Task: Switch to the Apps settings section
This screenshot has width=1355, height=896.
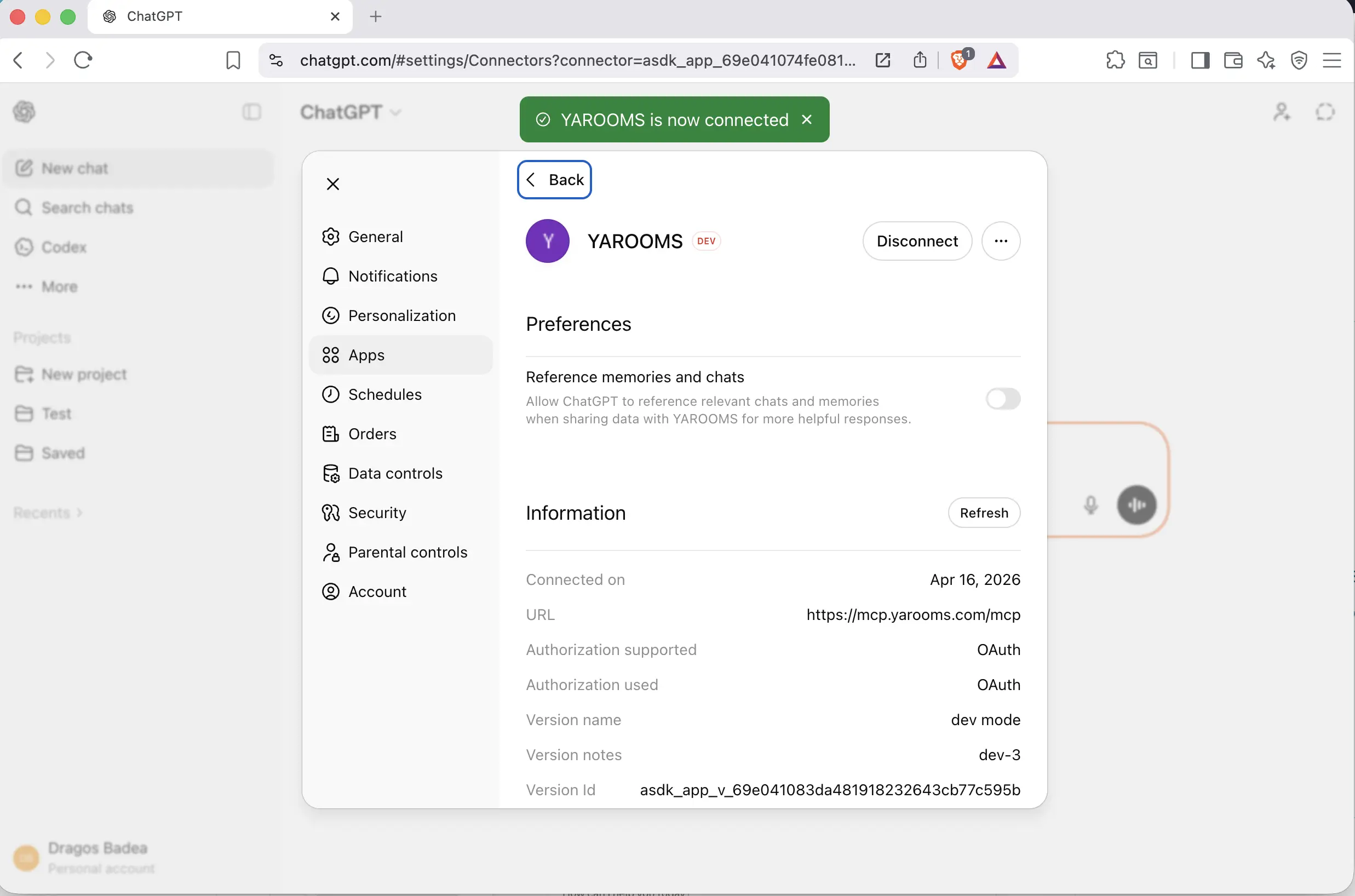Action: pos(366,354)
